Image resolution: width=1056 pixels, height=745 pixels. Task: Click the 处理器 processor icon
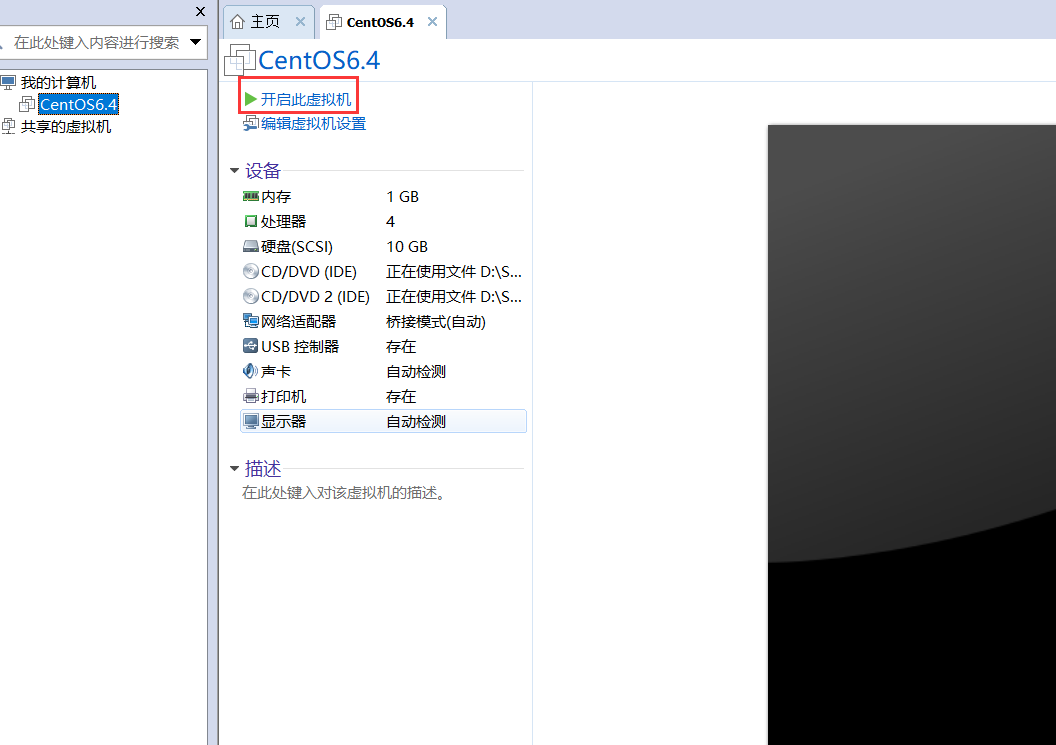point(251,221)
